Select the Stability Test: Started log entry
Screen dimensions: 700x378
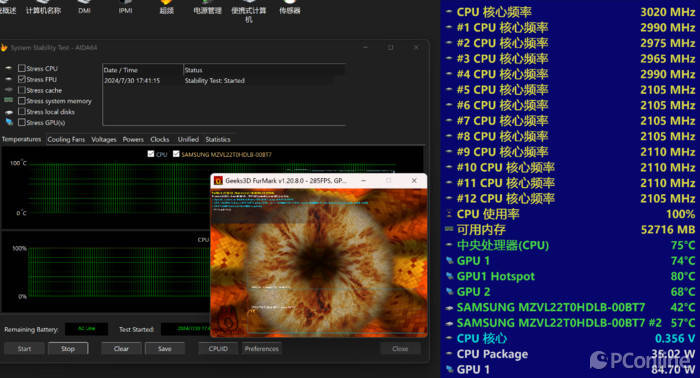(215, 81)
